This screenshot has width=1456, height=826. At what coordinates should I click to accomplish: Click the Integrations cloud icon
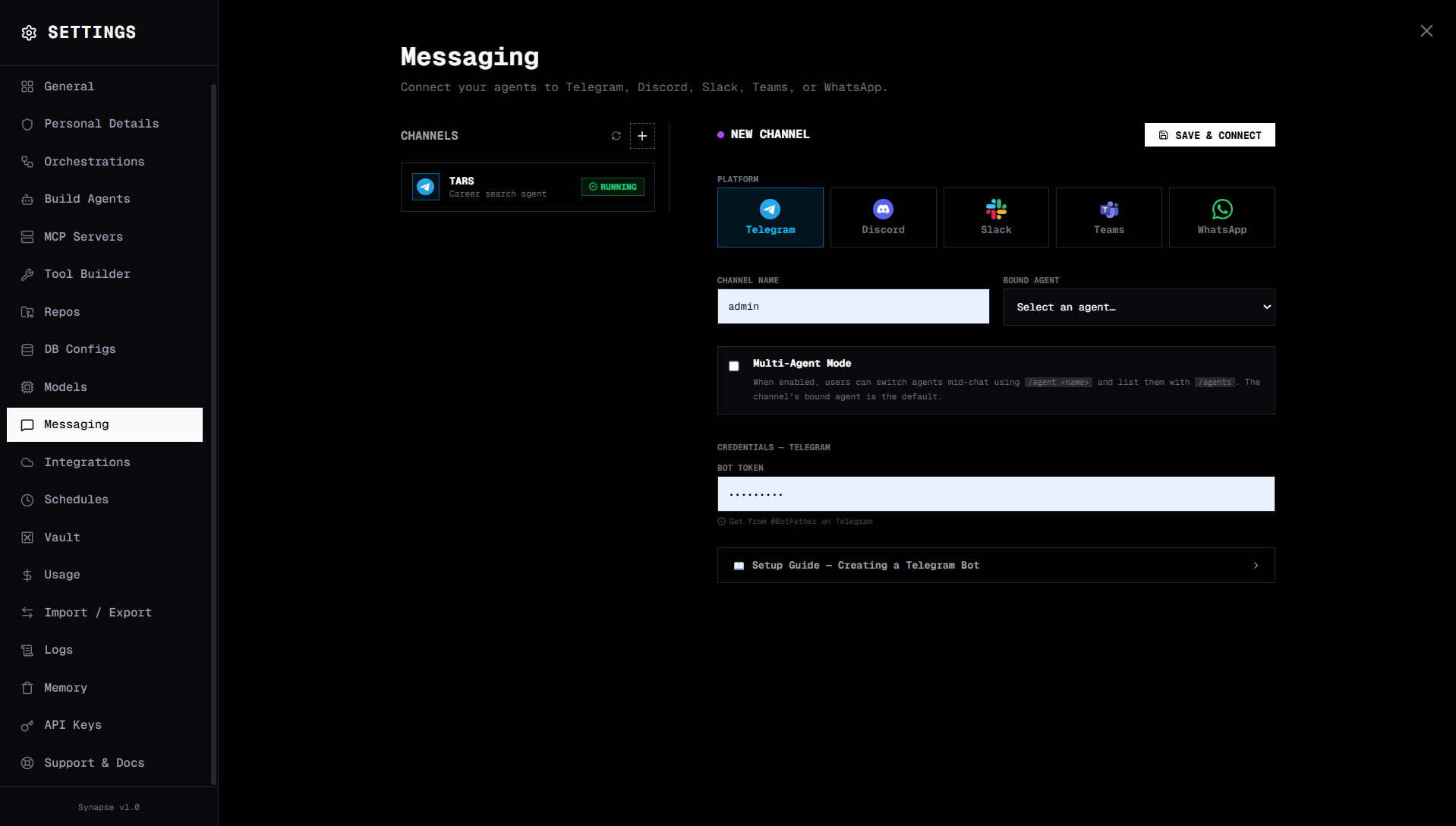point(27,462)
